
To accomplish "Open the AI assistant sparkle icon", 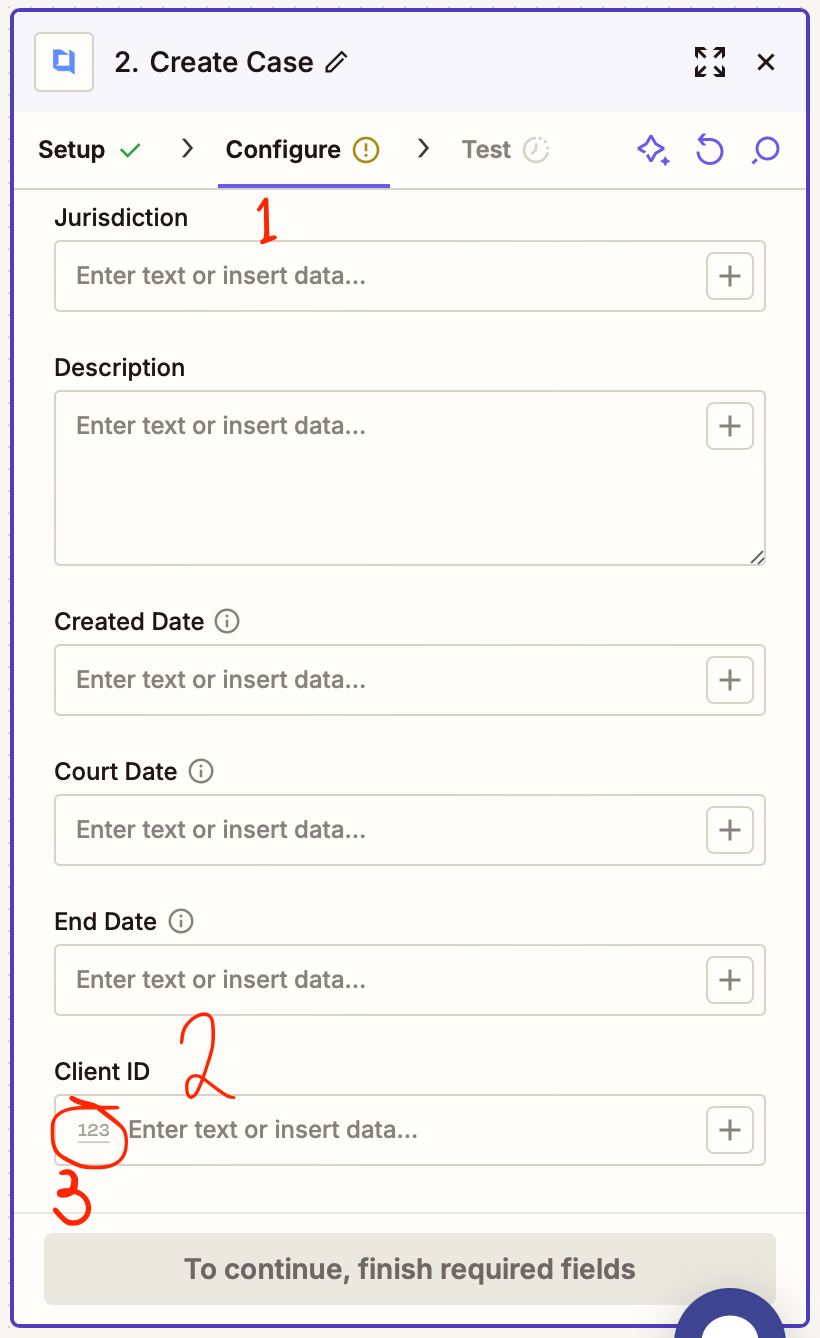I will (653, 149).
